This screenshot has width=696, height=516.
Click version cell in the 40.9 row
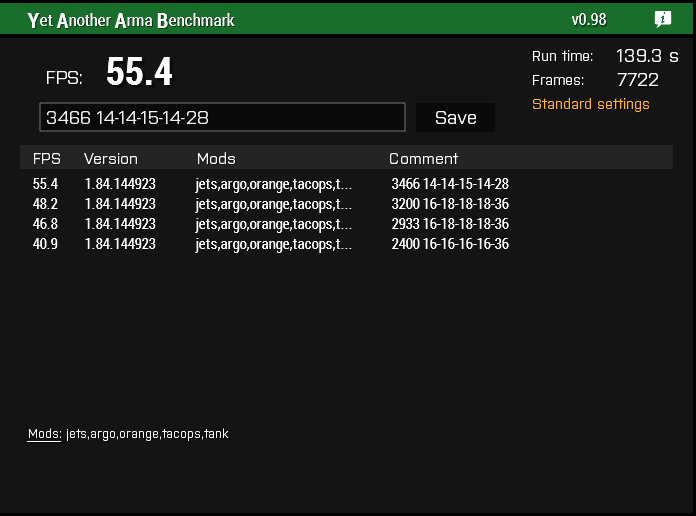point(120,244)
